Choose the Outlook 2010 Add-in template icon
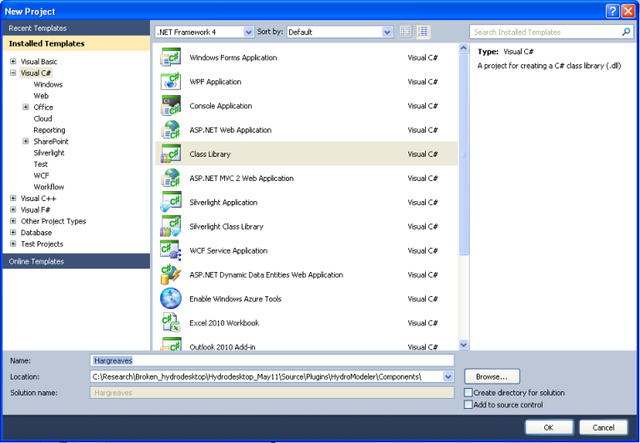This screenshot has height=443, width=640. tap(171, 344)
